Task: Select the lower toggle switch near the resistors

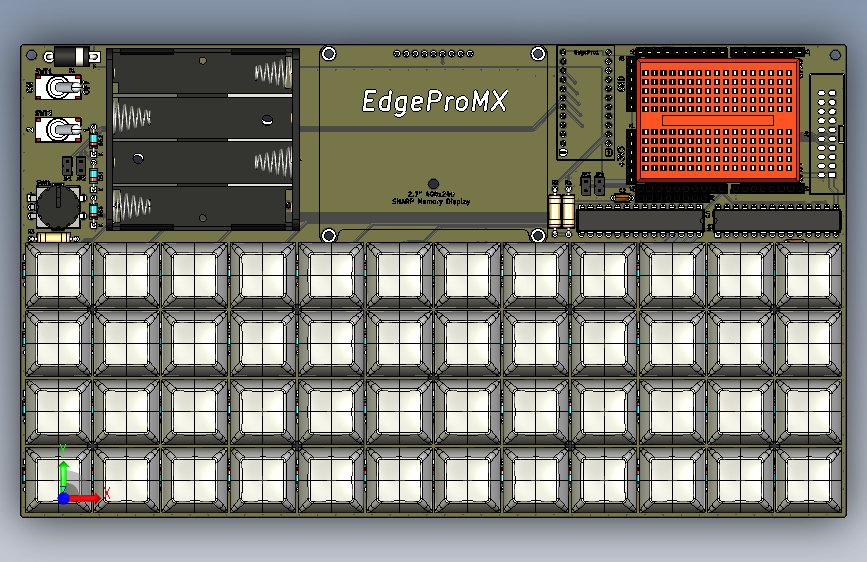Action: coord(60,129)
